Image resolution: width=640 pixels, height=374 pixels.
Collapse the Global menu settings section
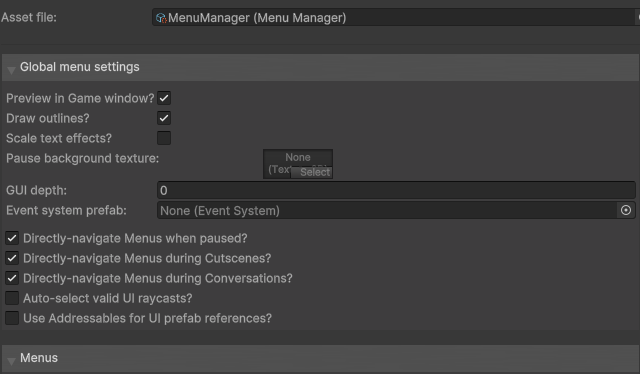coord(11,70)
